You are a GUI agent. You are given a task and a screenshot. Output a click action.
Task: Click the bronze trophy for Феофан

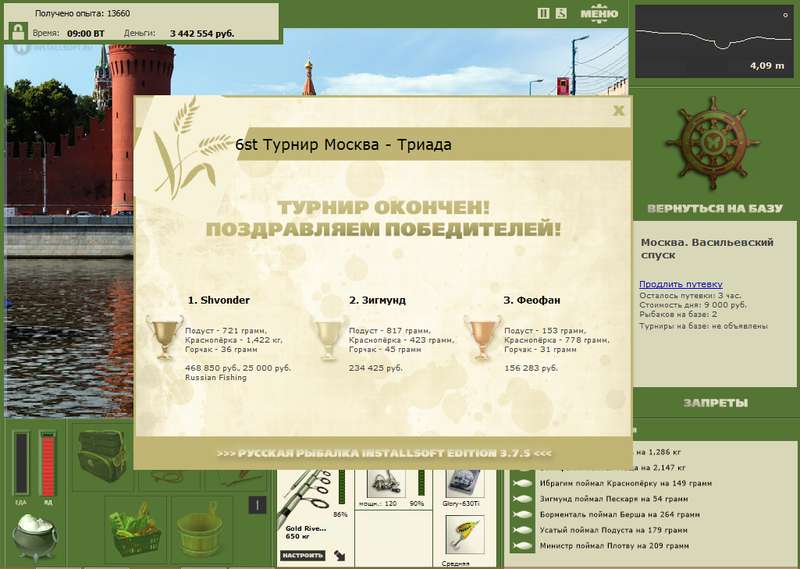482,336
